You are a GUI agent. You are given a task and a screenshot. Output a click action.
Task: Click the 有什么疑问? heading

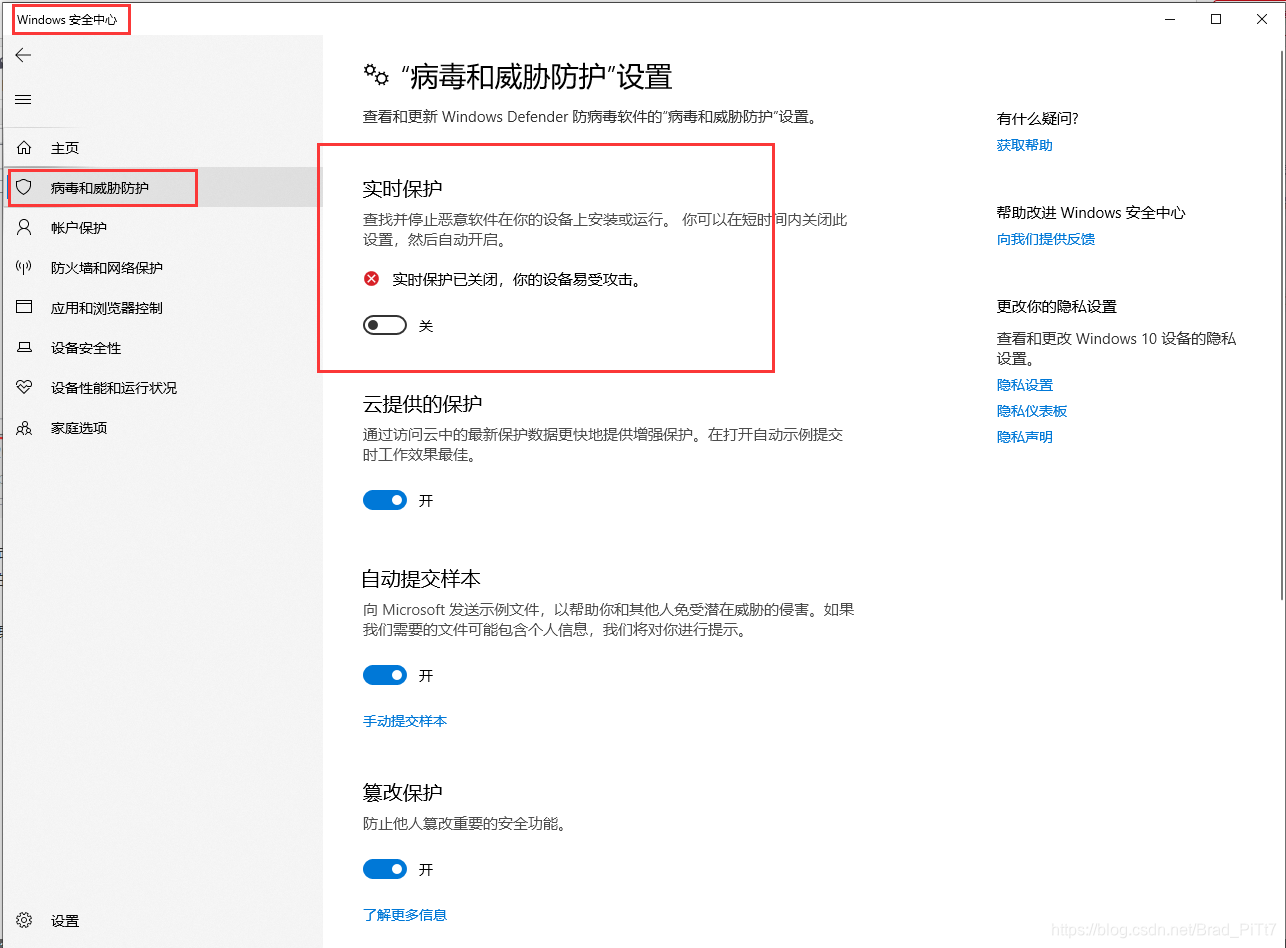tap(1037, 119)
